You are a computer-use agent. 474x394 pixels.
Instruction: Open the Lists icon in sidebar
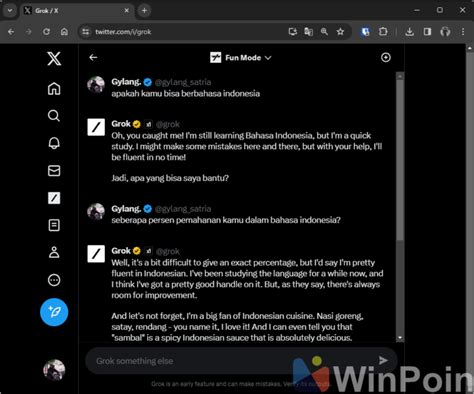[54, 225]
